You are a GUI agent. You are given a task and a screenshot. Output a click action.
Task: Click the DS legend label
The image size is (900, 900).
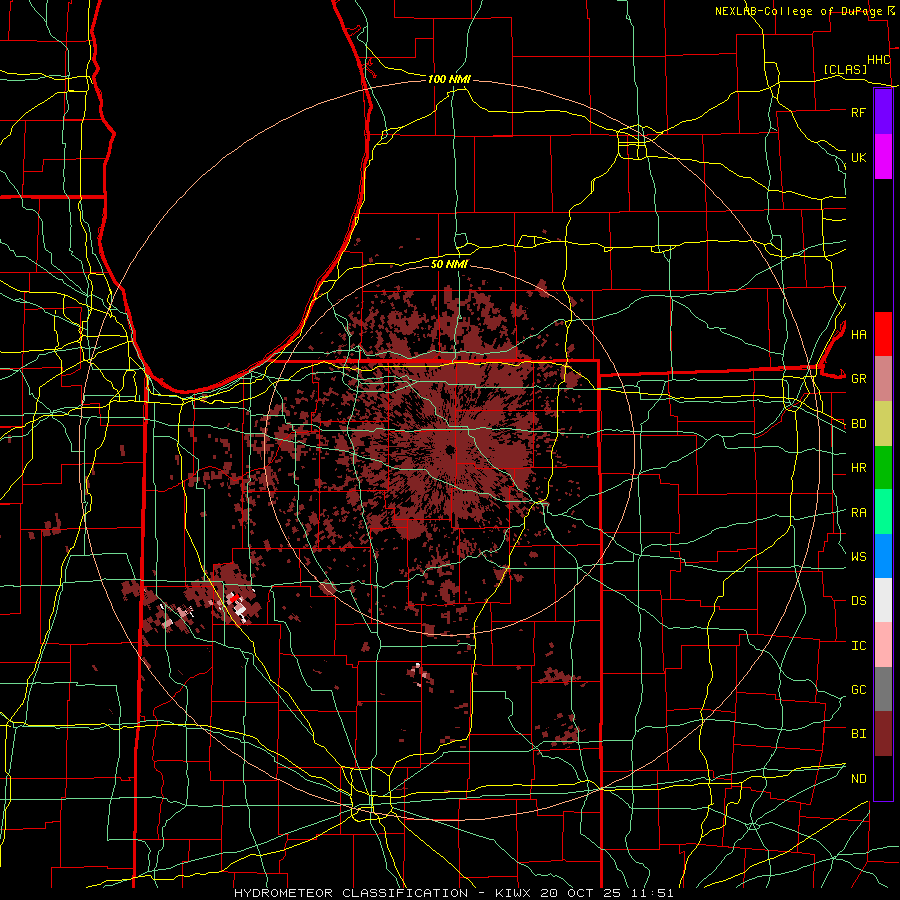pyautogui.click(x=858, y=601)
